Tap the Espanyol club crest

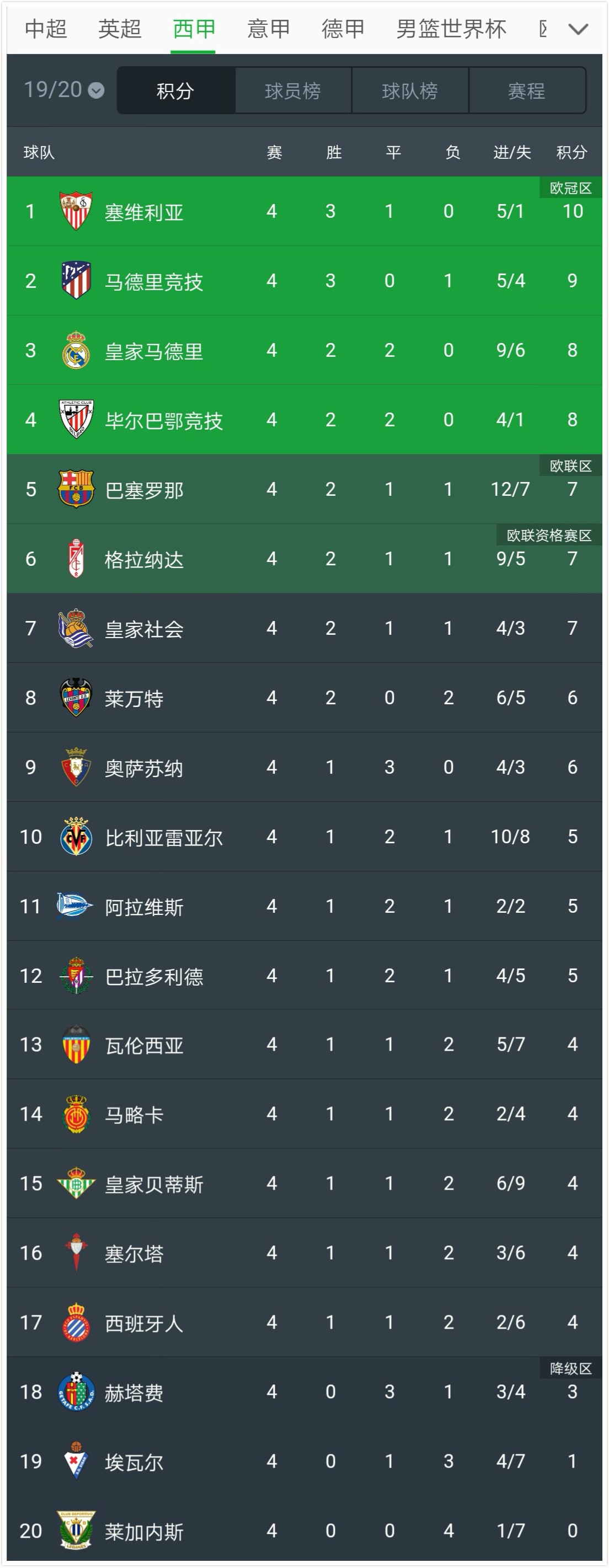tap(76, 1322)
